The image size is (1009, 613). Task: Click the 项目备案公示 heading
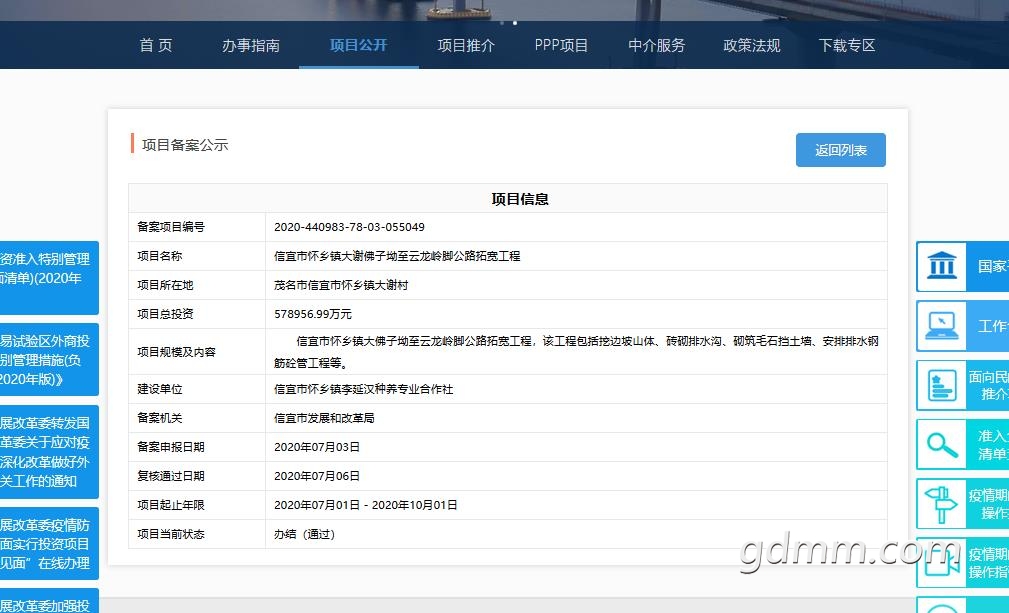[185, 145]
